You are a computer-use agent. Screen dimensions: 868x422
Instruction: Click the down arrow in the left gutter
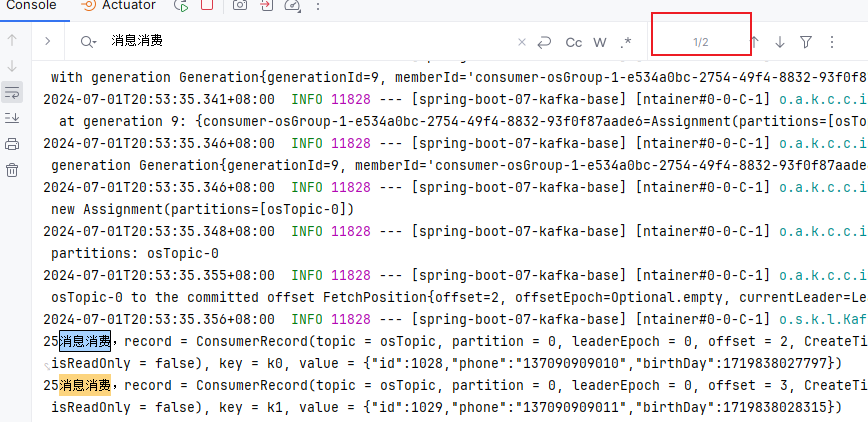pyautogui.click(x=12, y=66)
